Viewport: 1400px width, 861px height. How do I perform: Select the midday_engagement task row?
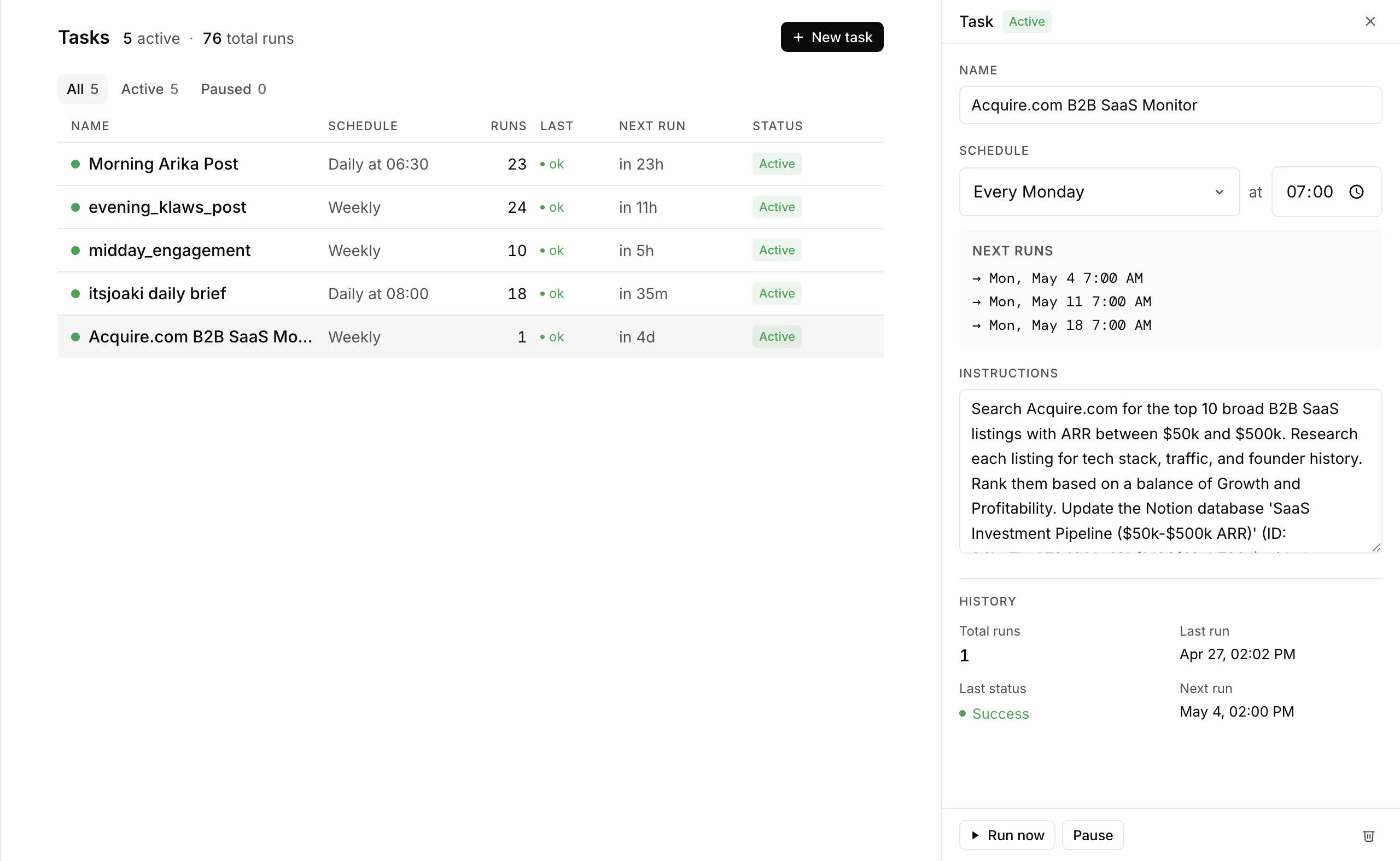[x=169, y=251]
